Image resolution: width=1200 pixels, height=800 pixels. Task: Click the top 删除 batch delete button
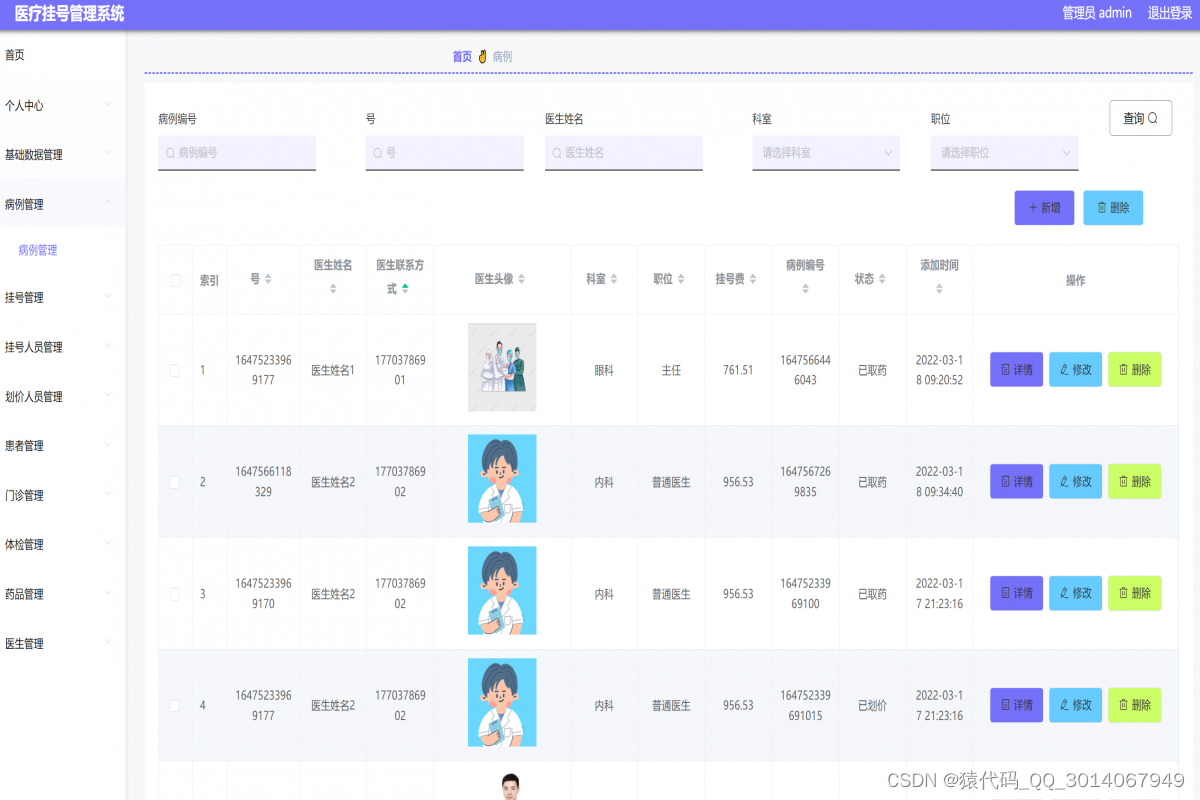[x=1113, y=208]
